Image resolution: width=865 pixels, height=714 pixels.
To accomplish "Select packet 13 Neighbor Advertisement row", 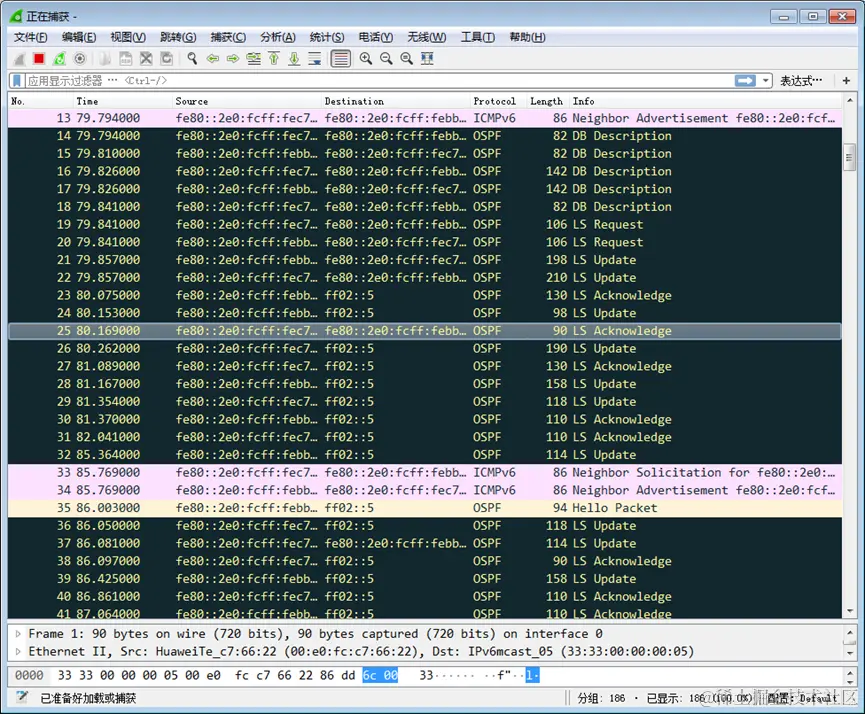I will point(425,118).
